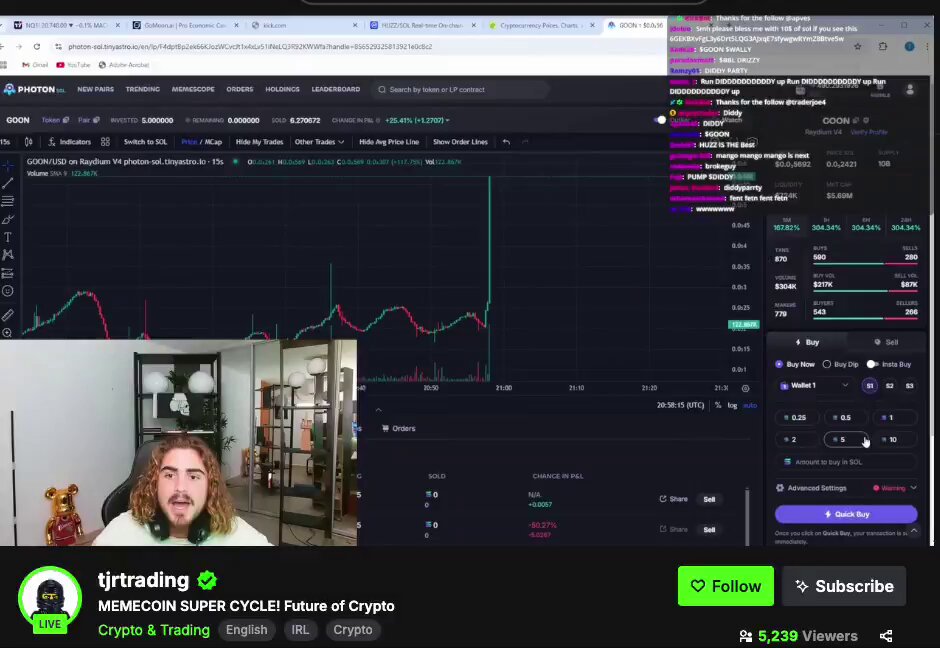This screenshot has width=940, height=648.
Task: Open the Wallet 1 dropdown
Action: pyautogui.click(x=814, y=386)
